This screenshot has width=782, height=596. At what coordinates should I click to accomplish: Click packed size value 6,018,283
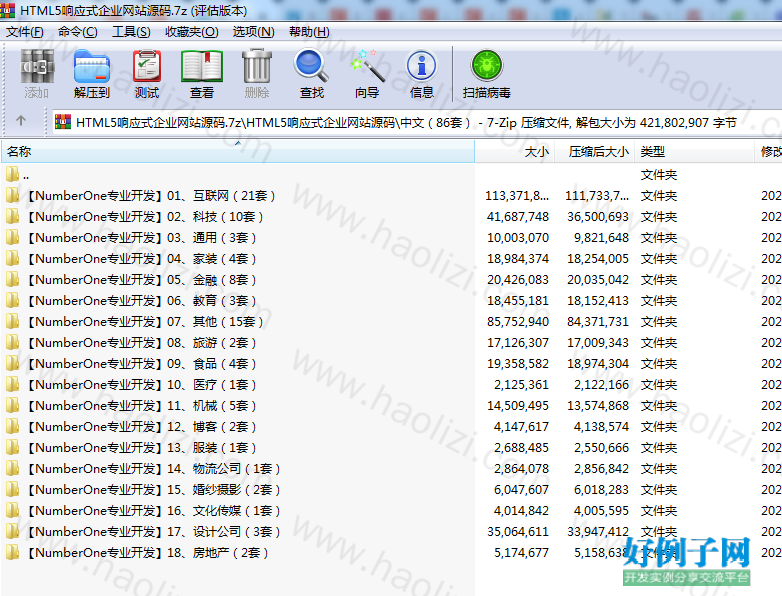tap(601, 489)
